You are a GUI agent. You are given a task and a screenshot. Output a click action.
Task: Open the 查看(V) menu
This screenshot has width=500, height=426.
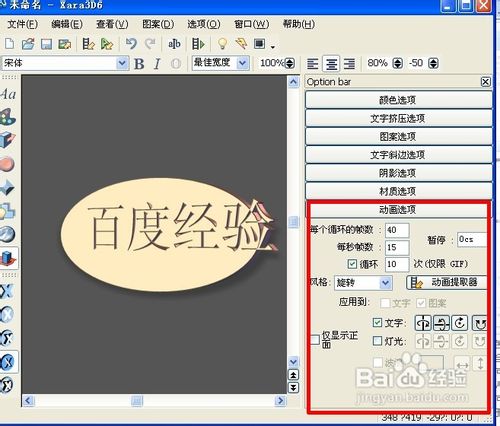[x=112, y=24]
